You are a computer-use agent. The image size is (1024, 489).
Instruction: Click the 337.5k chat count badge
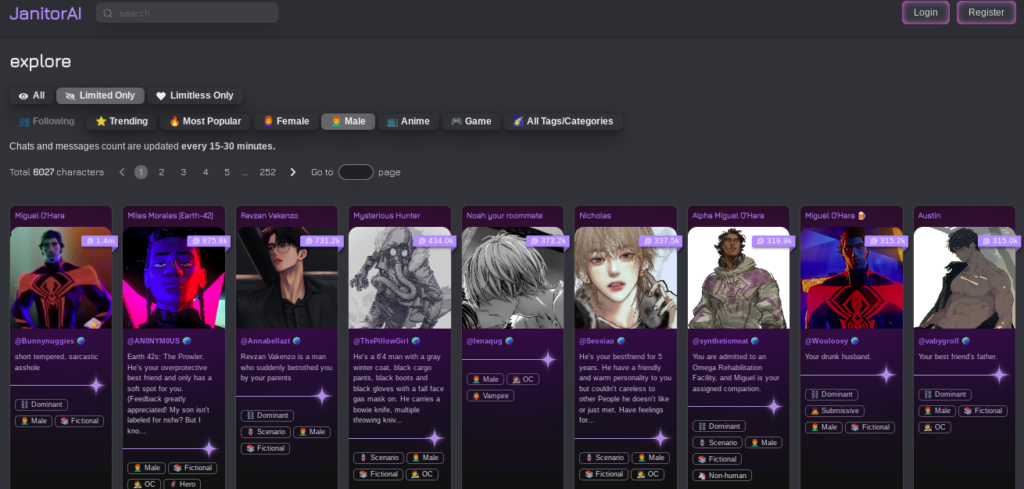click(x=661, y=241)
